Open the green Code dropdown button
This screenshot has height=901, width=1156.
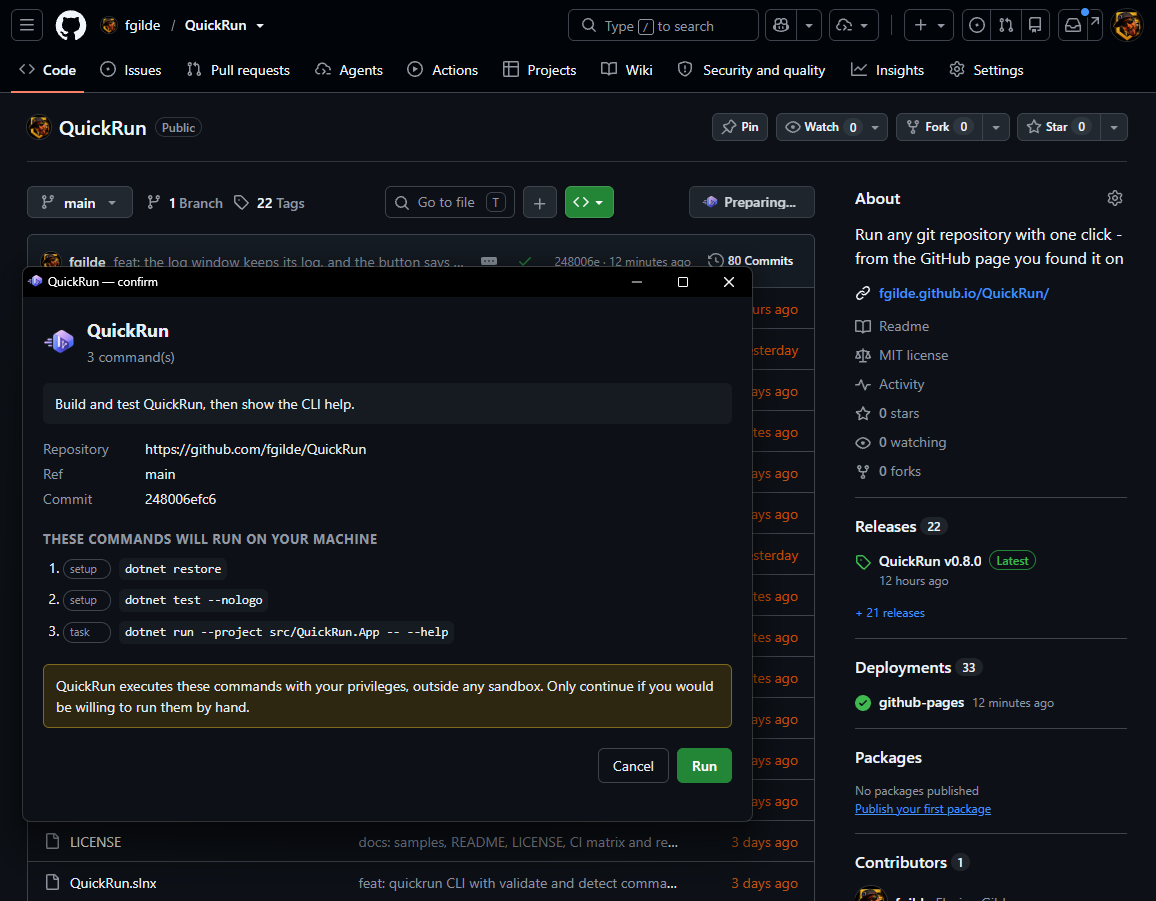(x=589, y=202)
